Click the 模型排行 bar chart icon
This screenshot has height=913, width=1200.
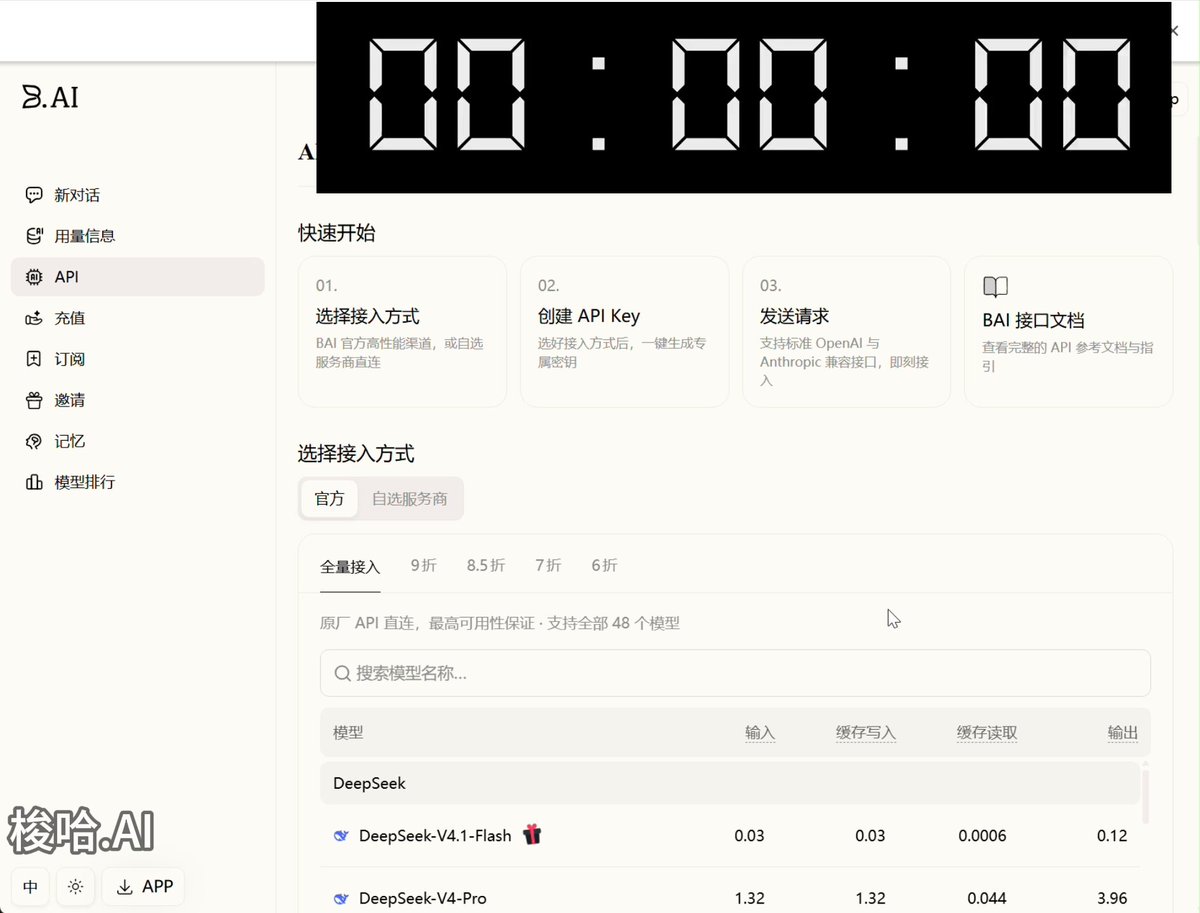(34, 482)
